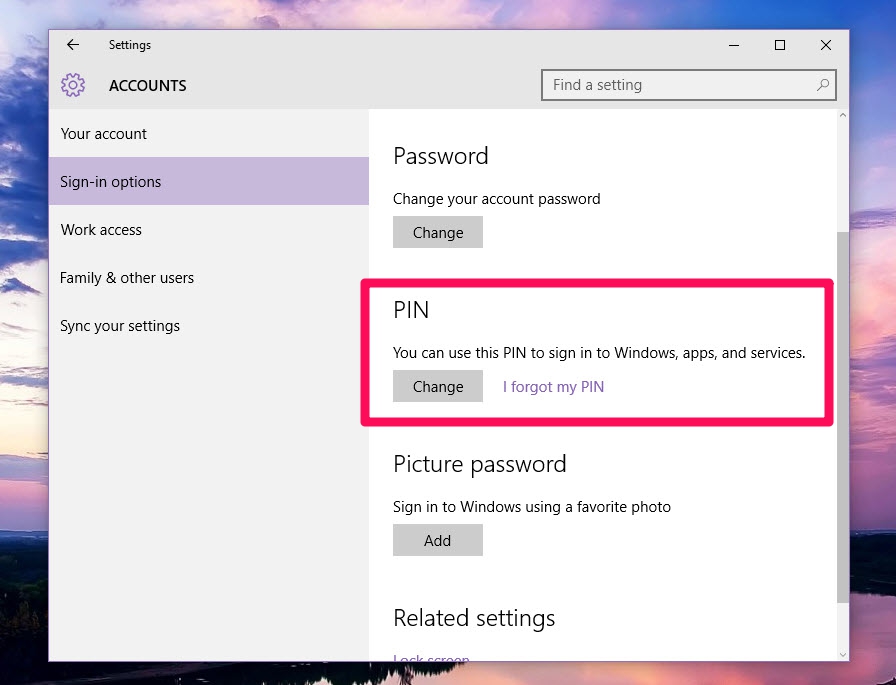Go to the Work access page
Screen dimensions: 896x685
click(x=101, y=230)
